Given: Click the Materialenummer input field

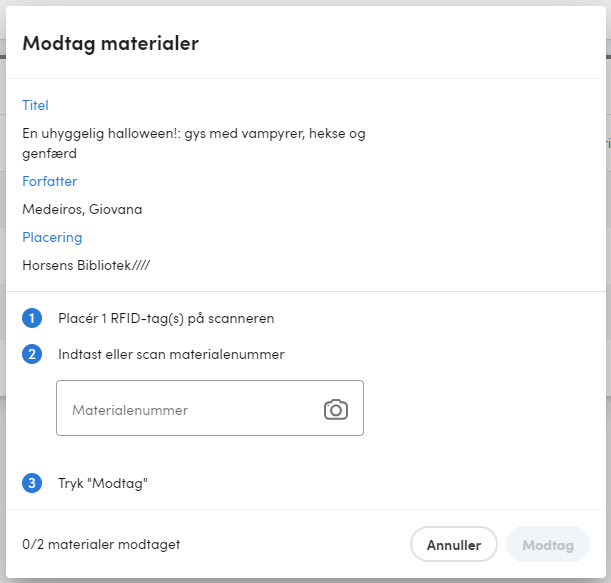Looking at the screenshot, I should pyautogui.click(x=210, y=408).
